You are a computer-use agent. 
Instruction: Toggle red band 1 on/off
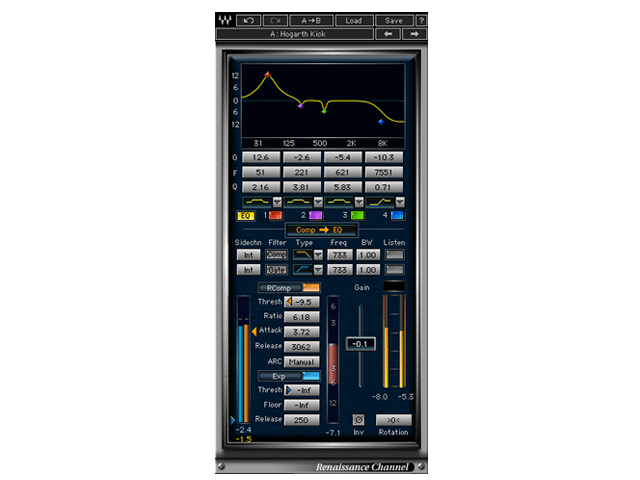276,215
